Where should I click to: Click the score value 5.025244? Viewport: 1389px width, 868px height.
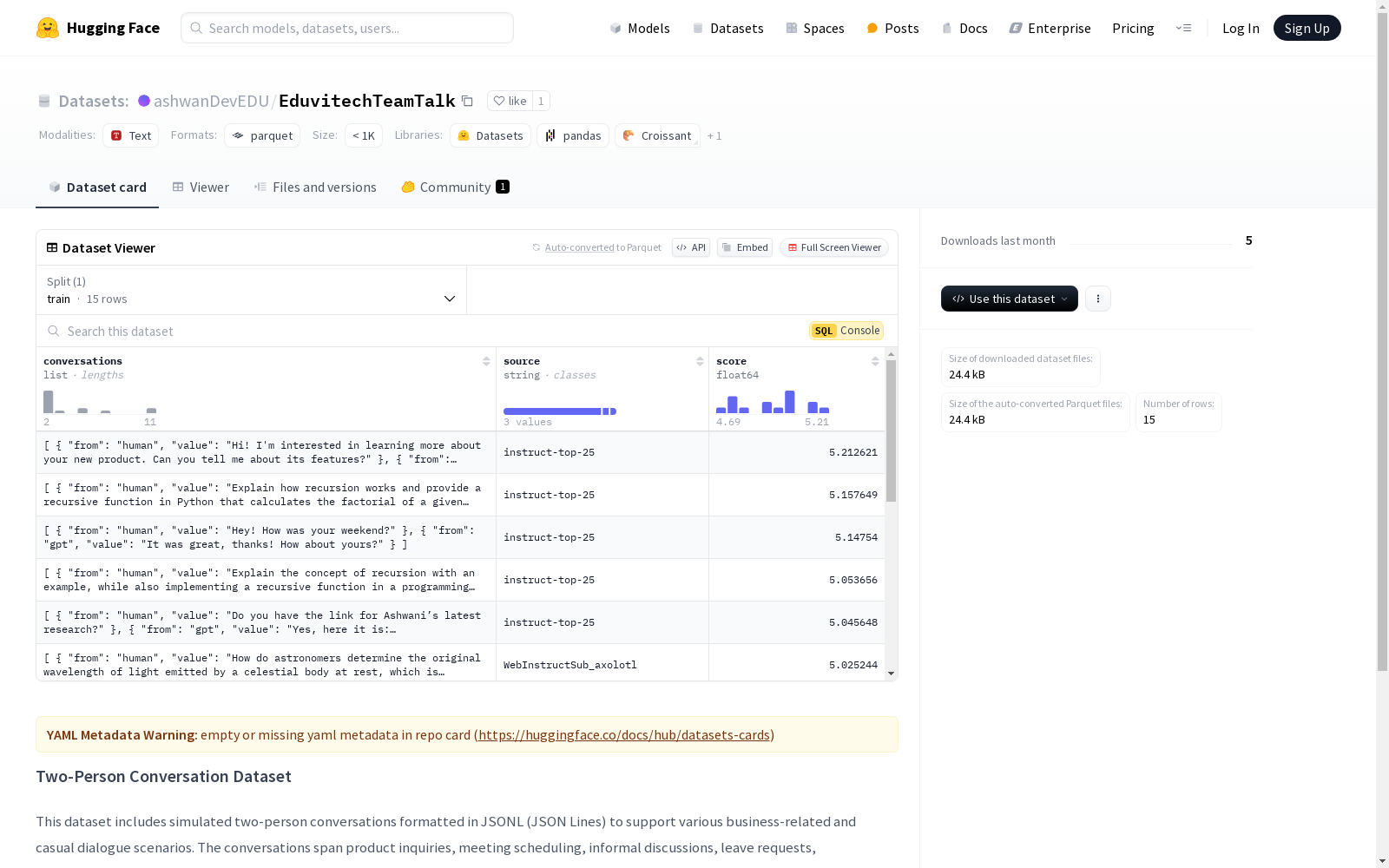point(852,665)
